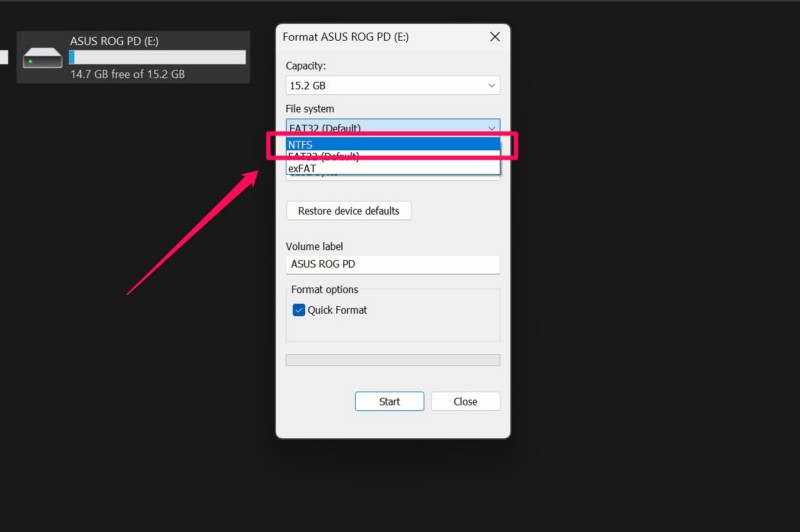Click the Start button to format
This screenshot has height=532, width=800.
(389, 401)
